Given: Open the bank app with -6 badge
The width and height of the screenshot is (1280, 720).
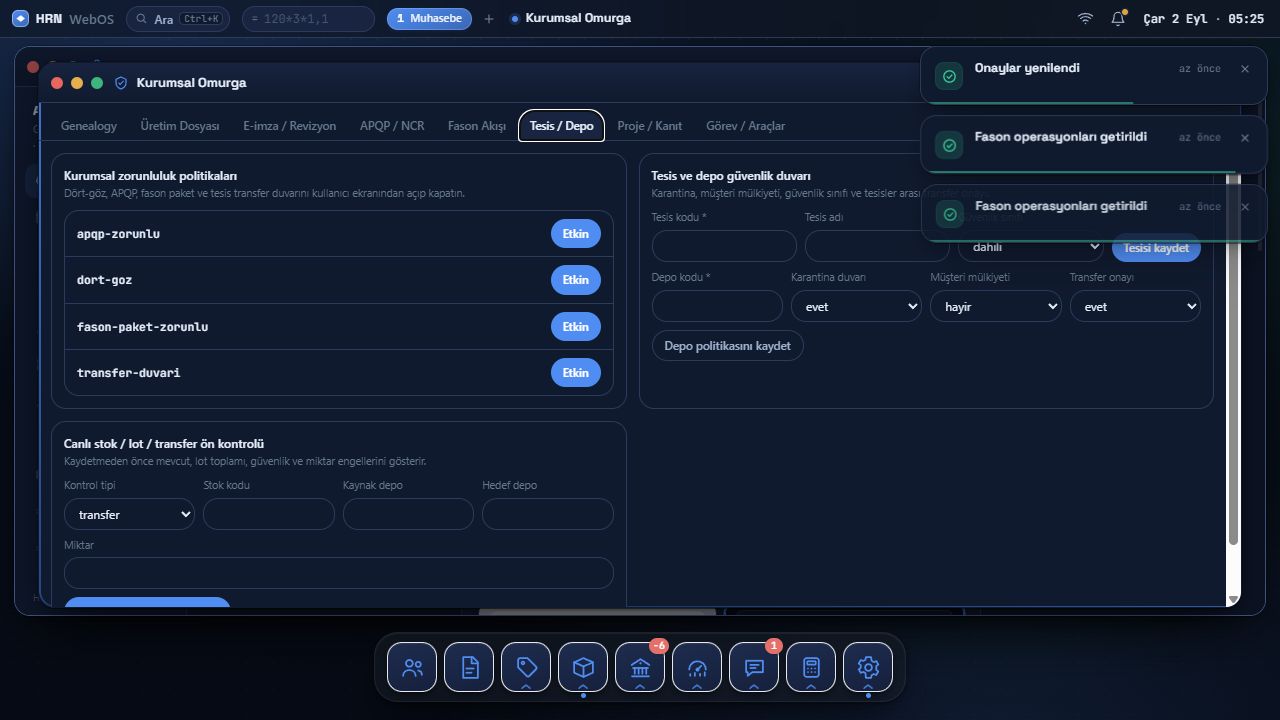Looking at the screenshot, I should (640, 667).
